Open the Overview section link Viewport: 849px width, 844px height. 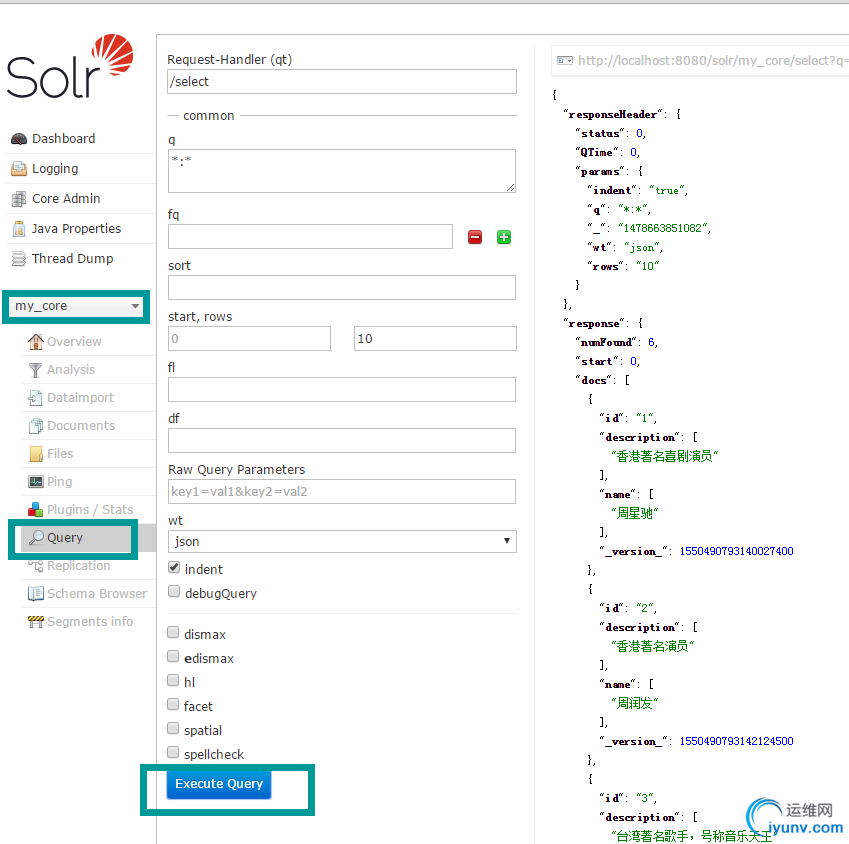(x=74, y=342)
